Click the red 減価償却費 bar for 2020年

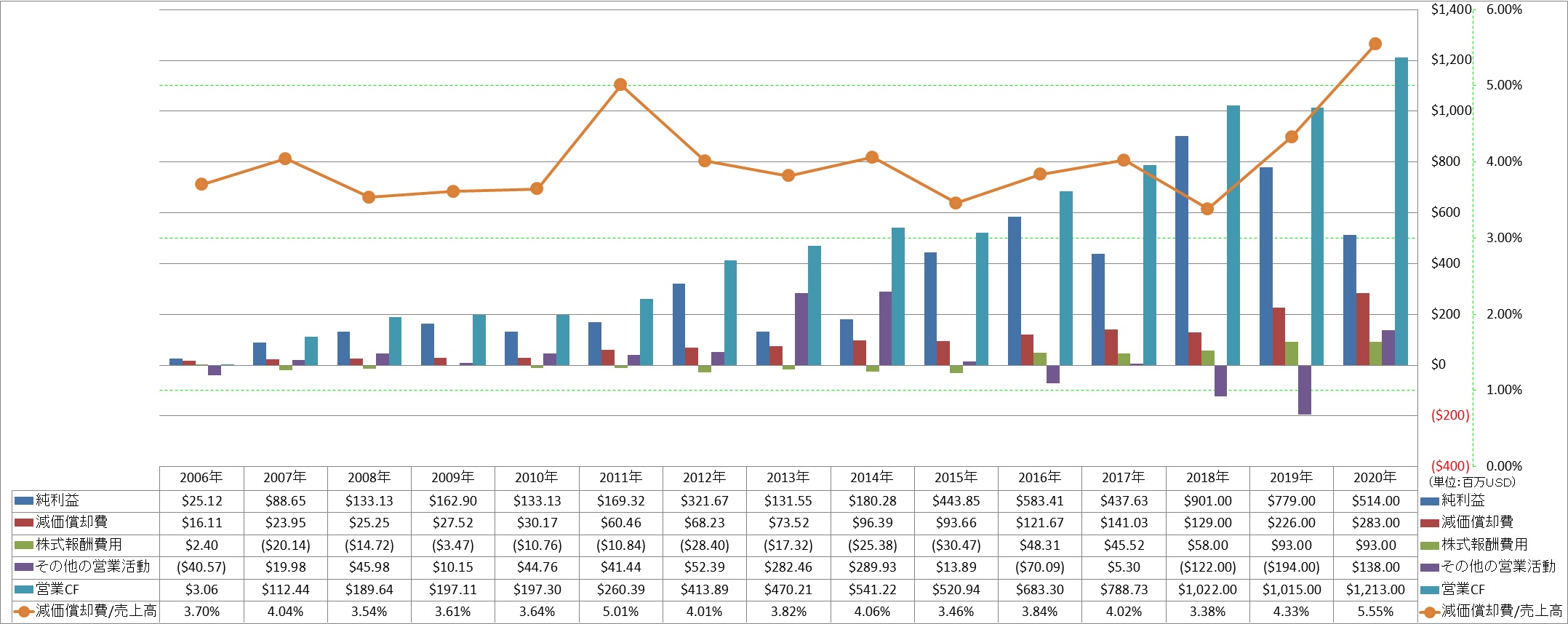click(x=1363, y=329)
